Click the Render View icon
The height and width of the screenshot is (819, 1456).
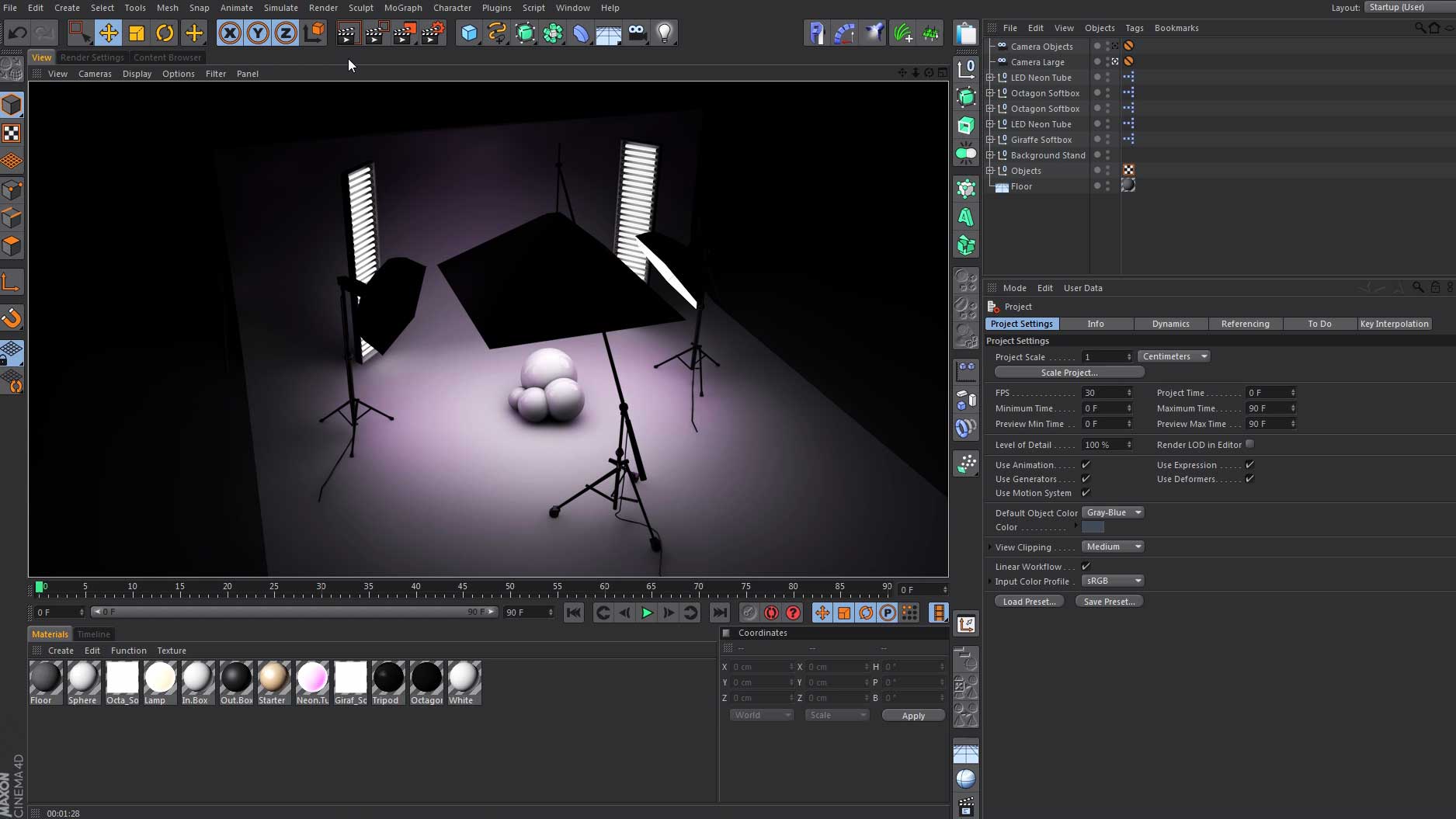pos(348,33)
